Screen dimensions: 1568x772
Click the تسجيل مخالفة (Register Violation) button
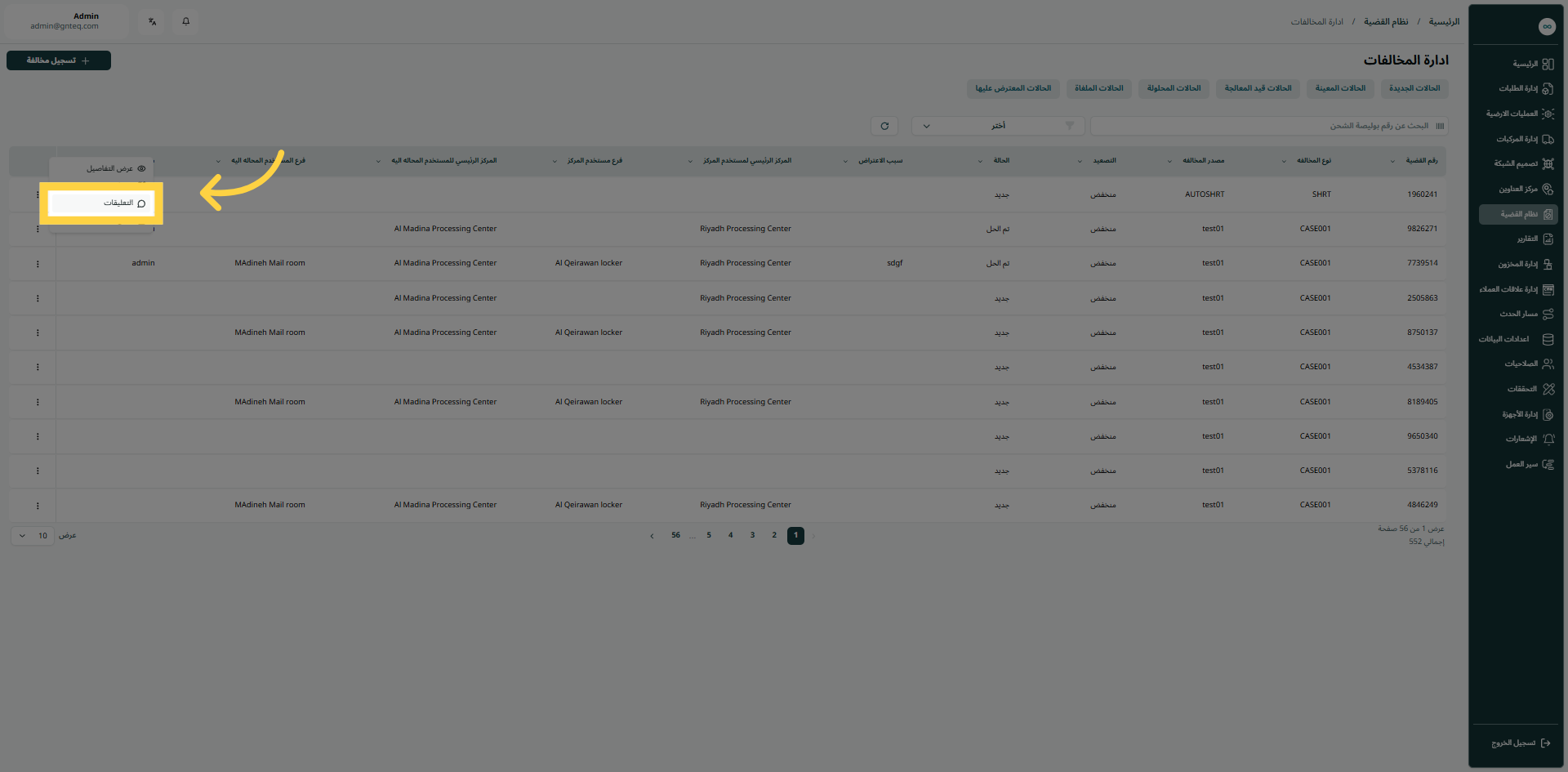tap(59, 60)
